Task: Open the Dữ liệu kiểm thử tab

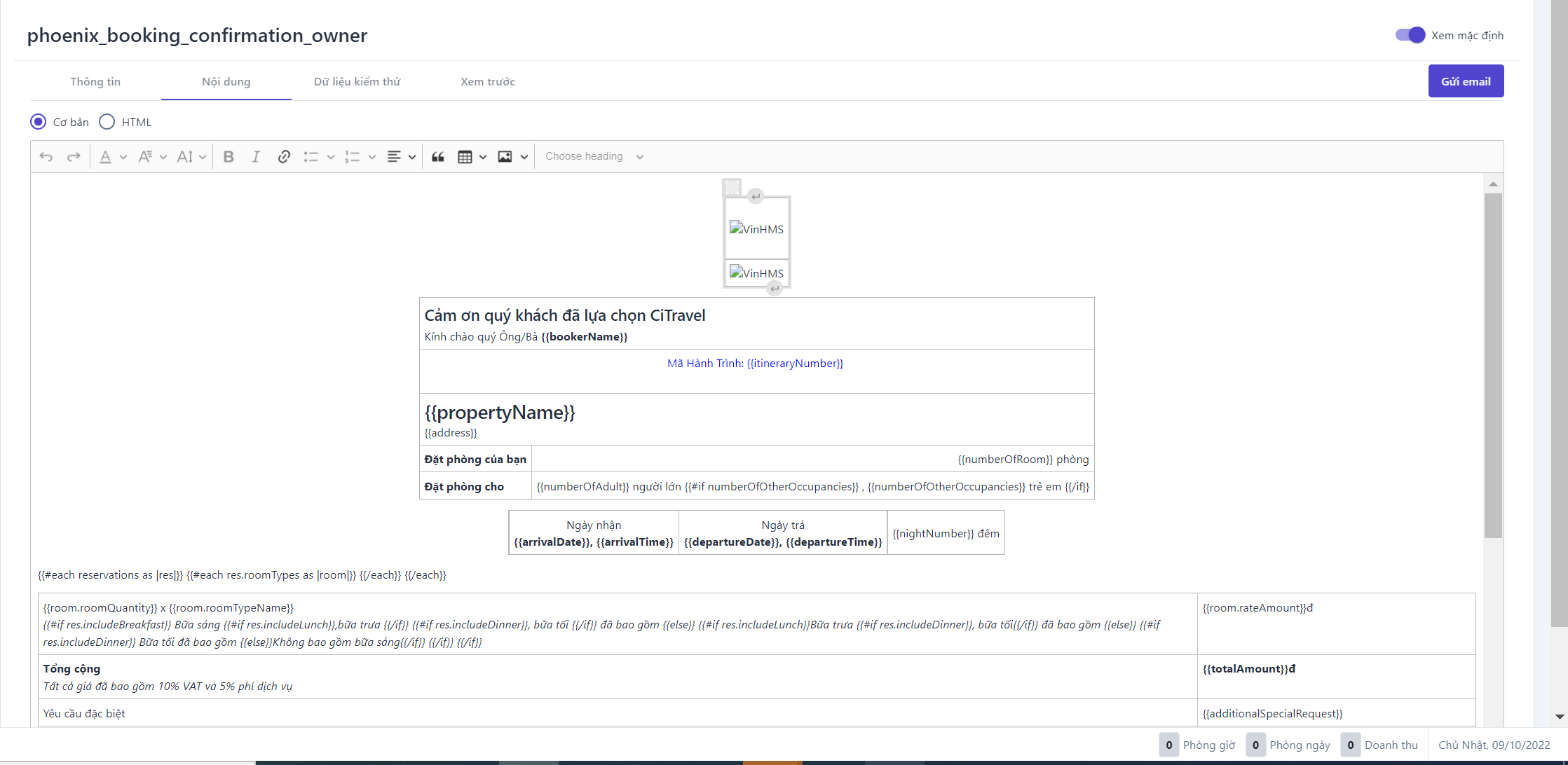Action: 357,82
